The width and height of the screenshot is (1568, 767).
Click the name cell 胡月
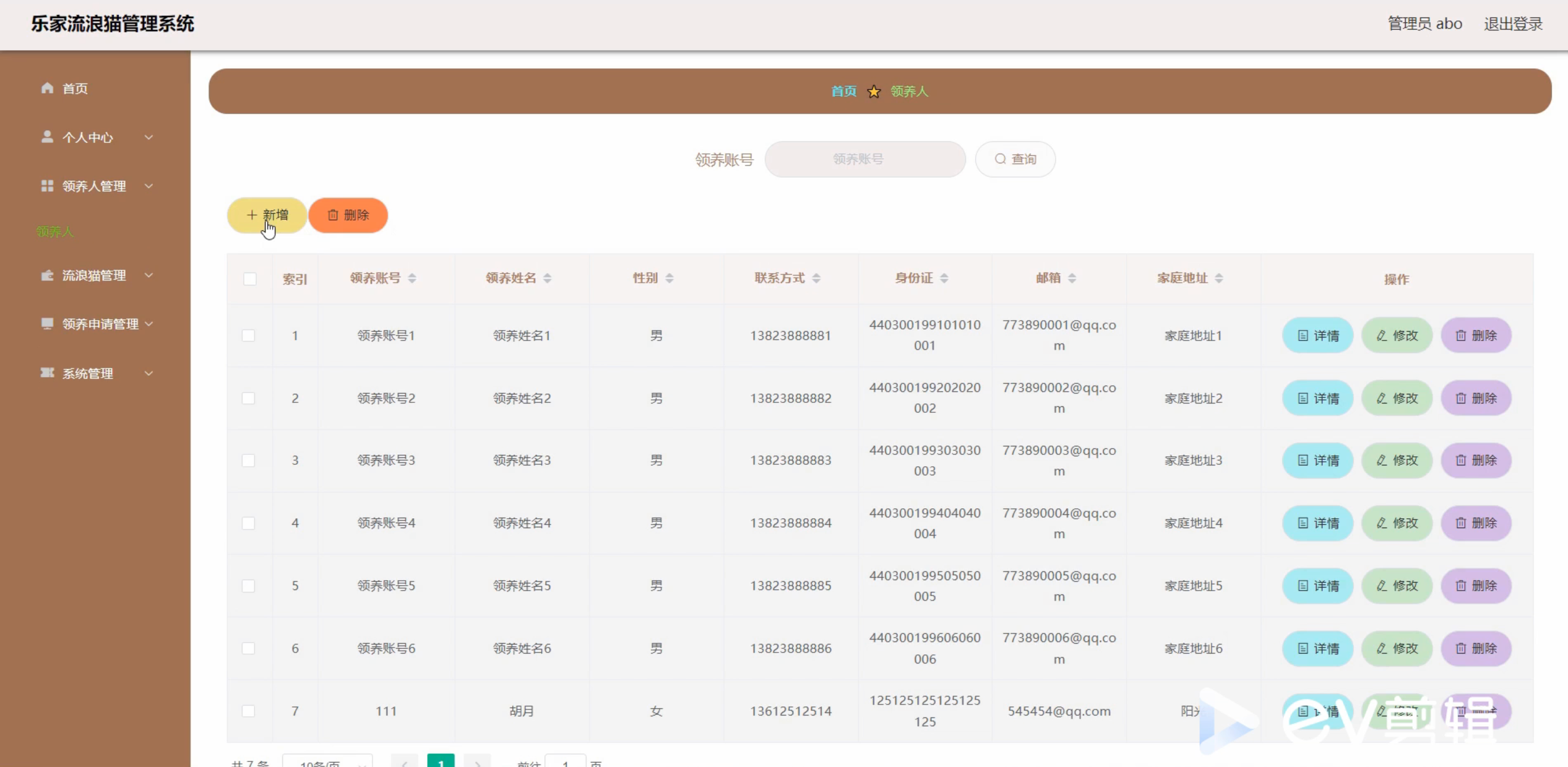point(521,711)
